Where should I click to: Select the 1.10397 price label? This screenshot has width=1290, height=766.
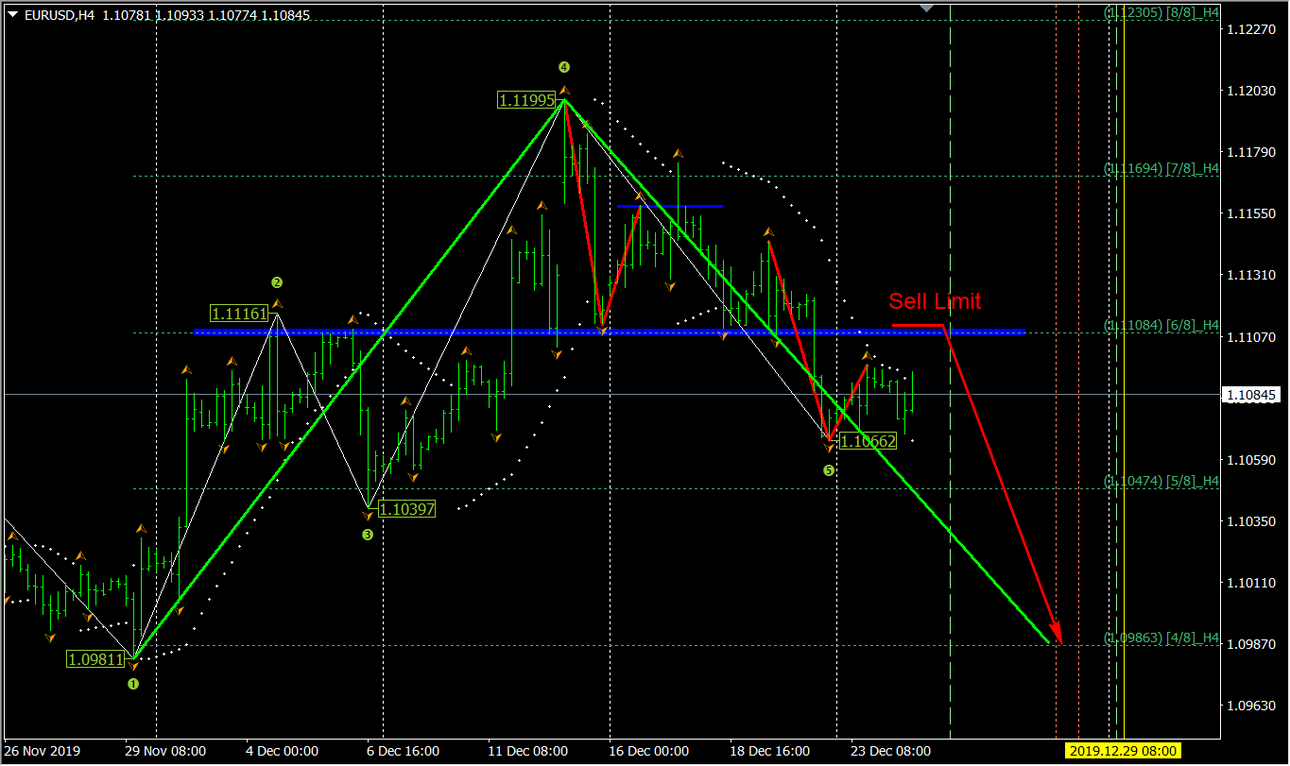click(x=407, y=509)
